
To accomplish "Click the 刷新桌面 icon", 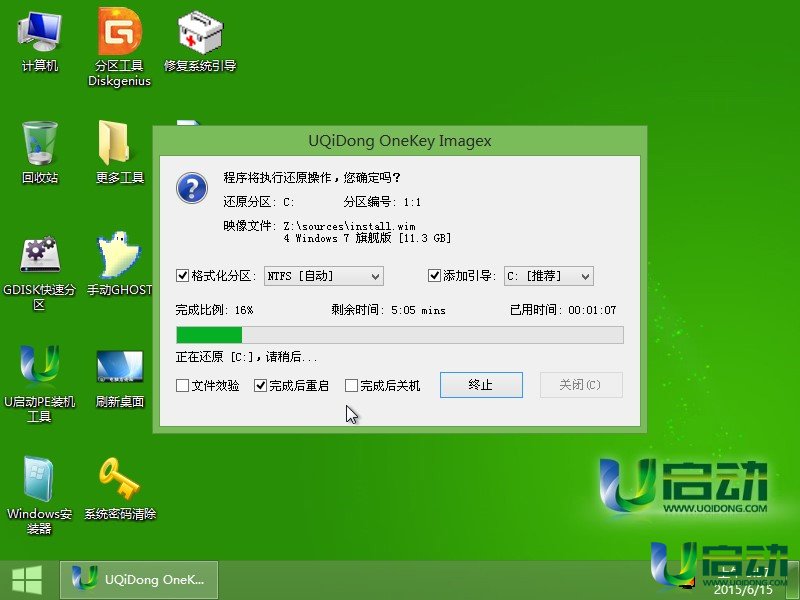I will coord(120,379).
